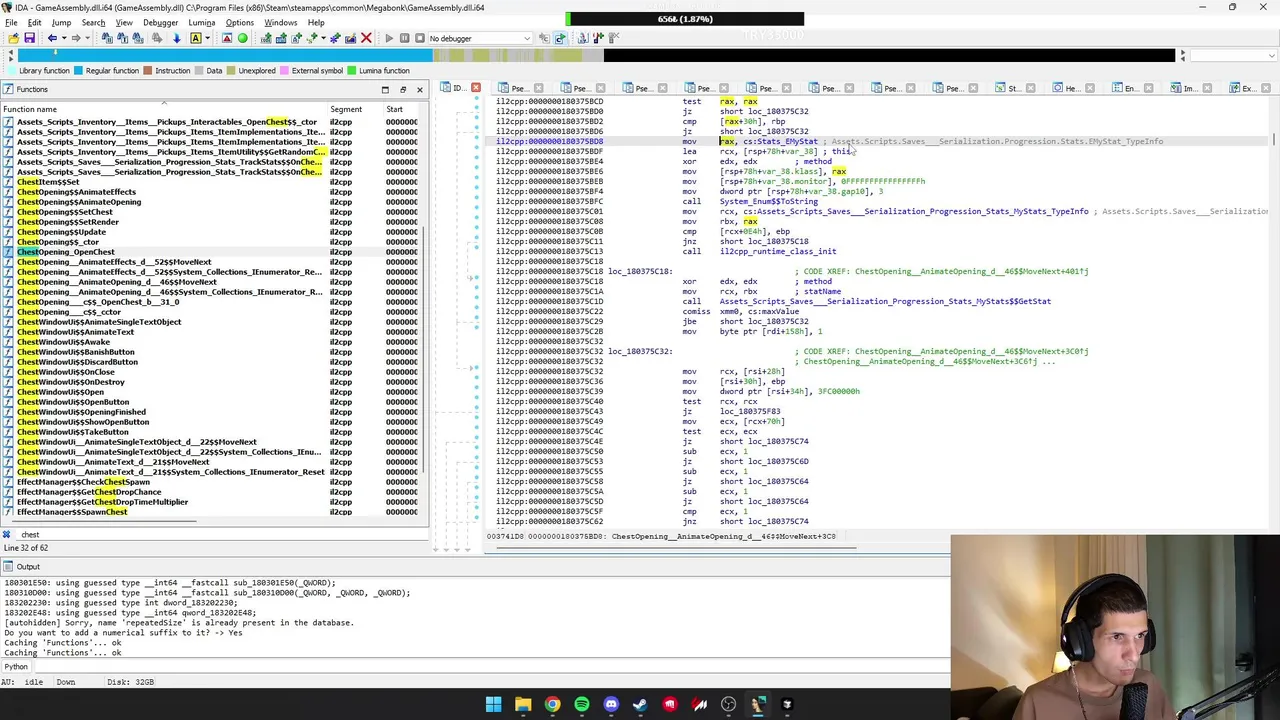Jump forward with the right arrow icon
The width and height of the screenshot is (1280, 720).
tap(76, 38)
